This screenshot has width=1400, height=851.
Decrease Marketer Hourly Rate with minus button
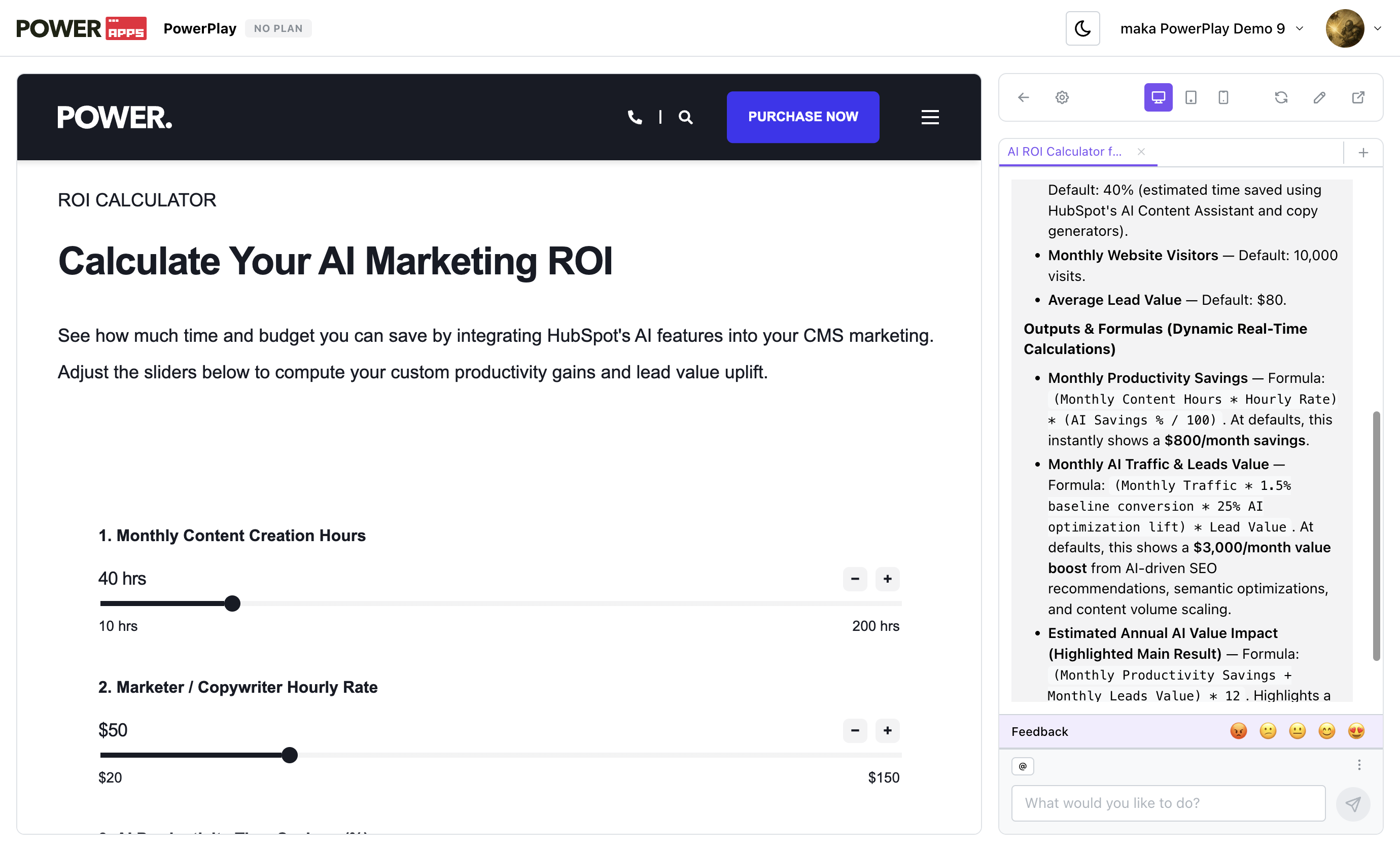tap(855, 731)
